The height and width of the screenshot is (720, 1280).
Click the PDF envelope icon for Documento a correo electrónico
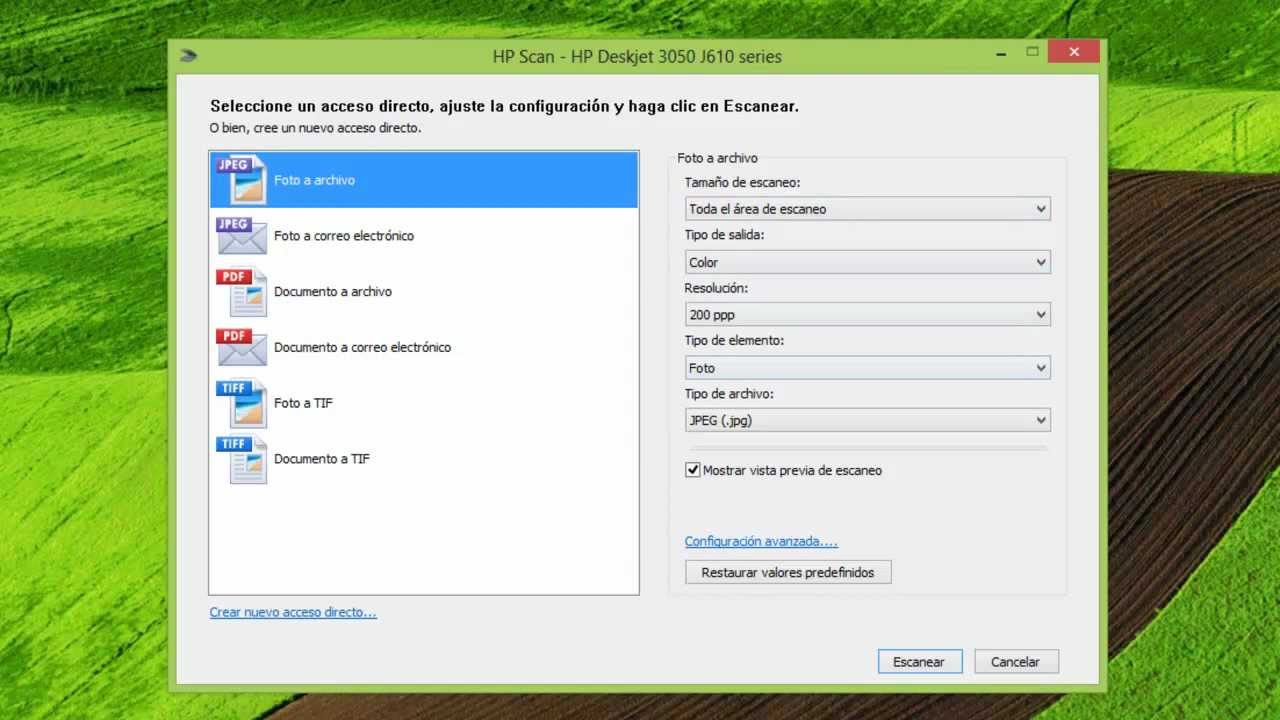241,347
